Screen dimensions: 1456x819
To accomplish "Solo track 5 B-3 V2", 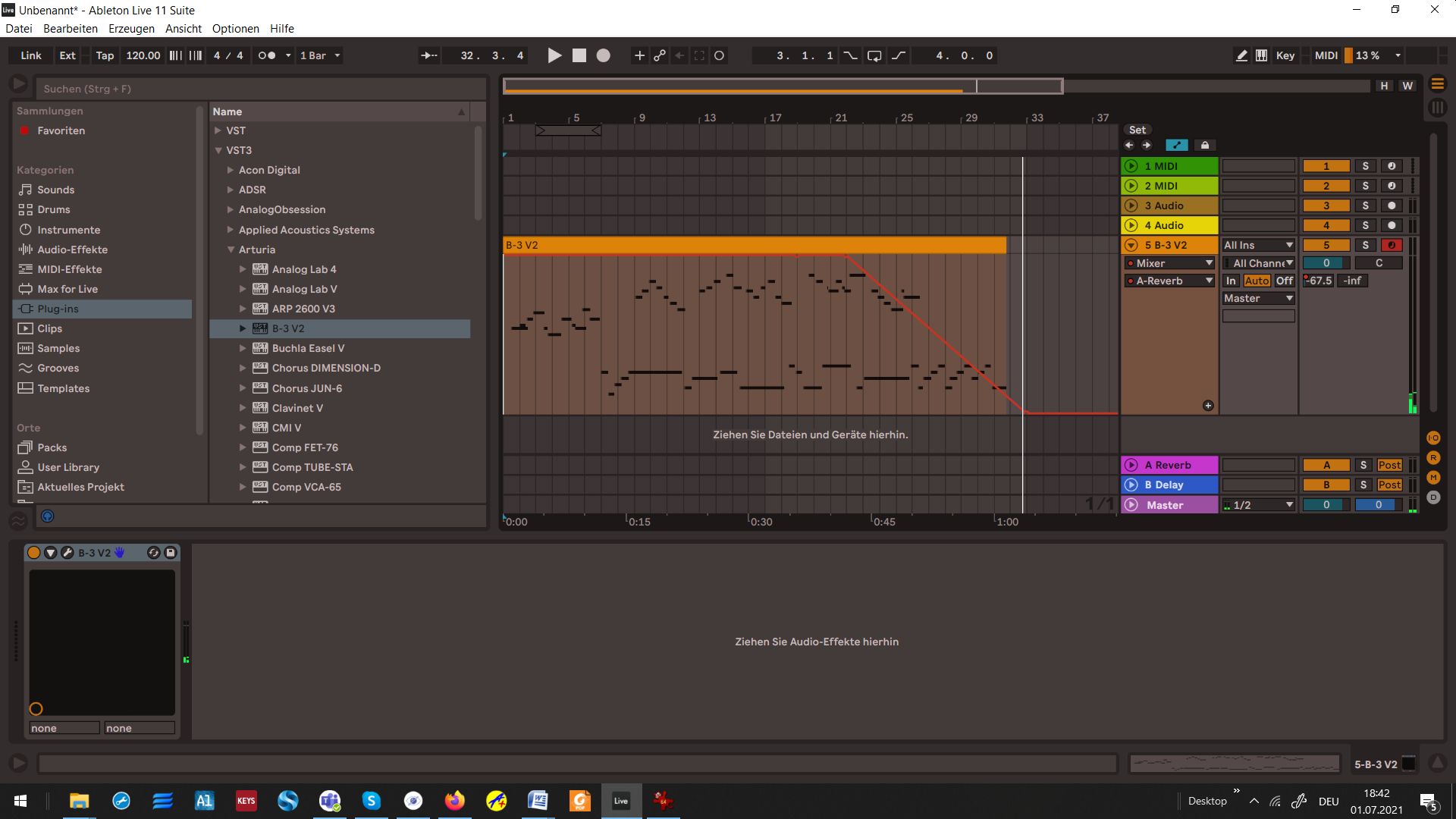I will pyautogui.click(x=1366, y=245).
